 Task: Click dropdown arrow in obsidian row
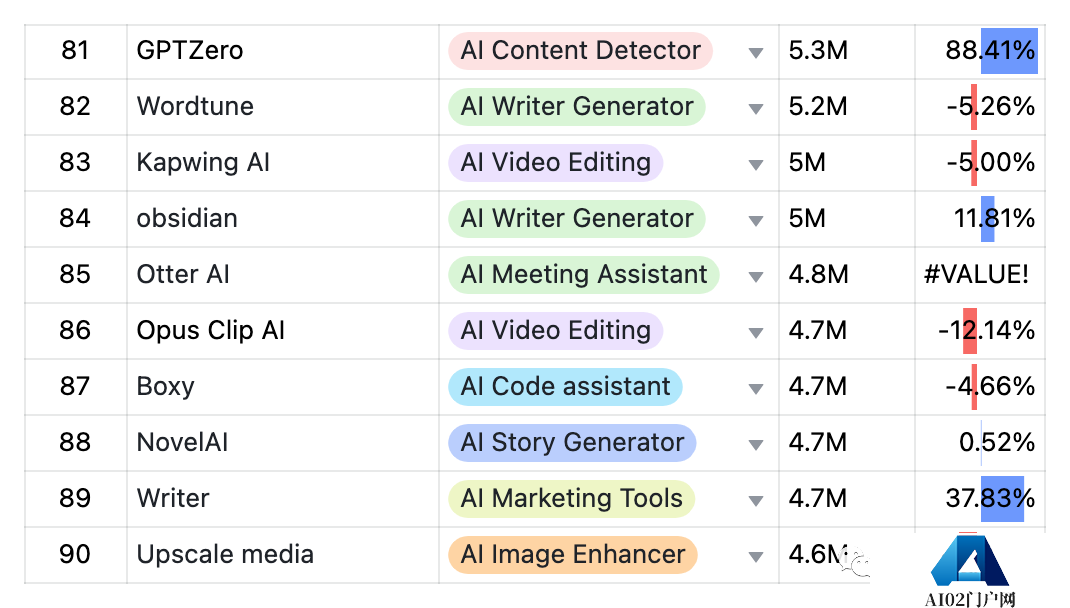[755, 220]
